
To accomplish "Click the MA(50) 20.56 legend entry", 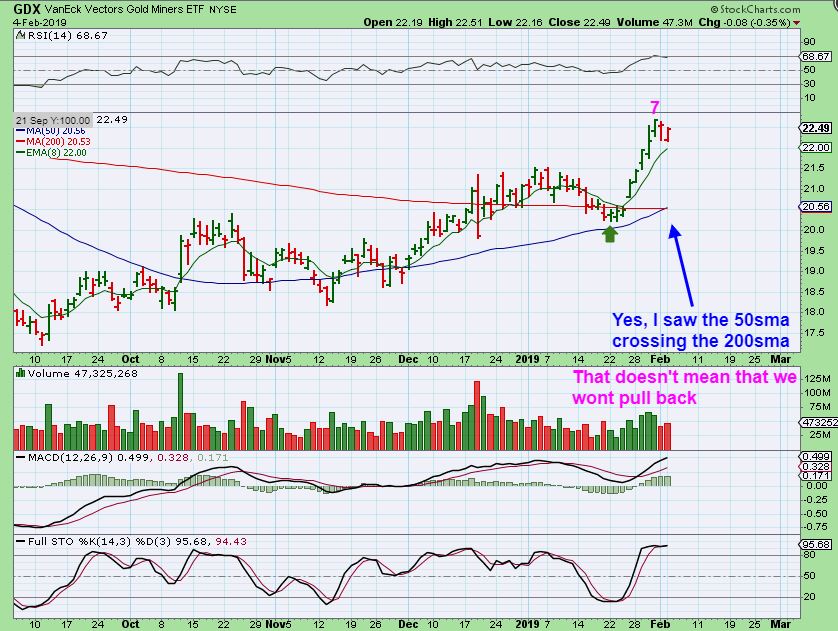I will [x=50, y=131].
